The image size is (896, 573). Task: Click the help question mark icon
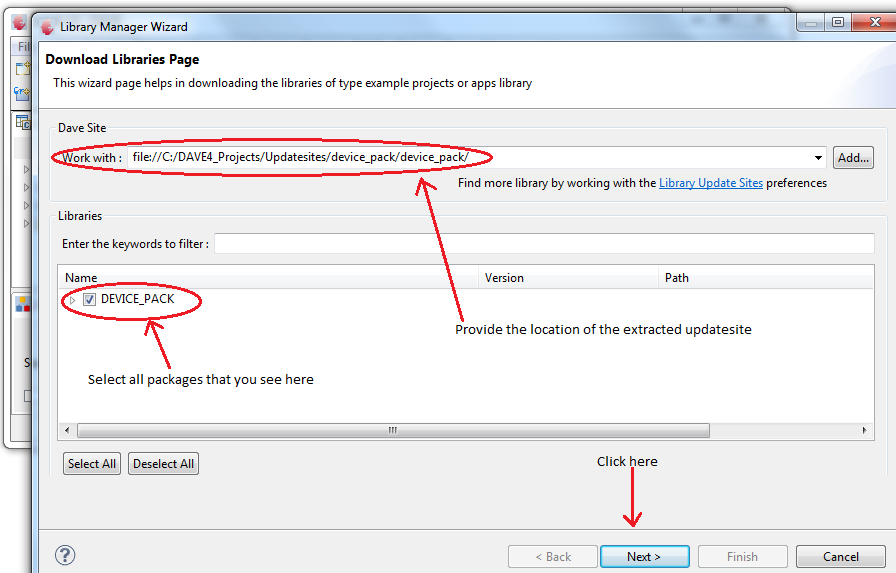click(x=65, y=555)
